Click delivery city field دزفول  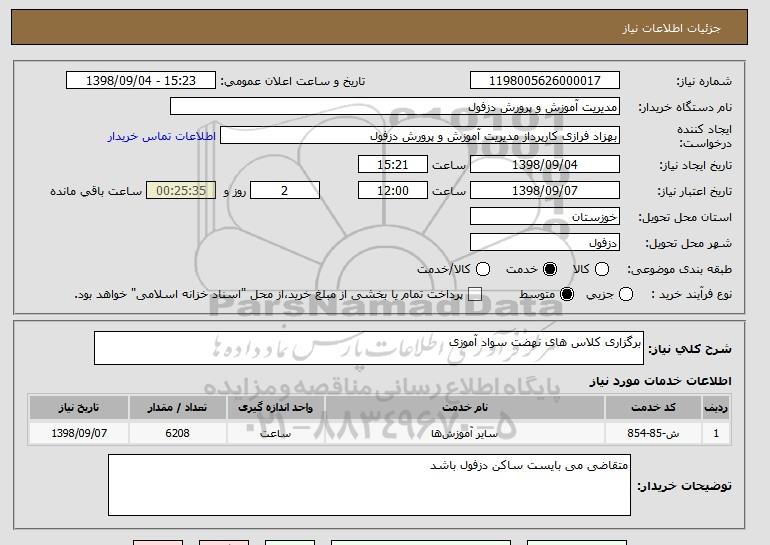[x=545, y=243]
